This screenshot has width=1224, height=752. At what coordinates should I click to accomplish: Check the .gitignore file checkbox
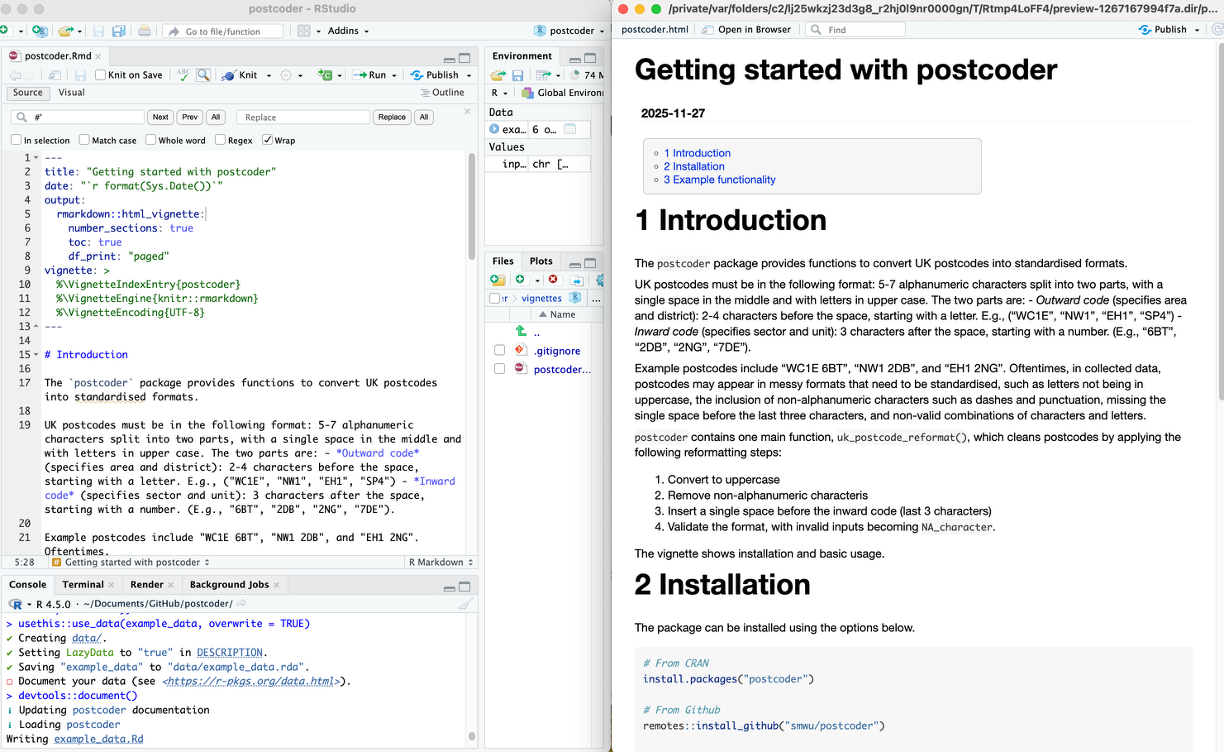click(x=499, y=350)
